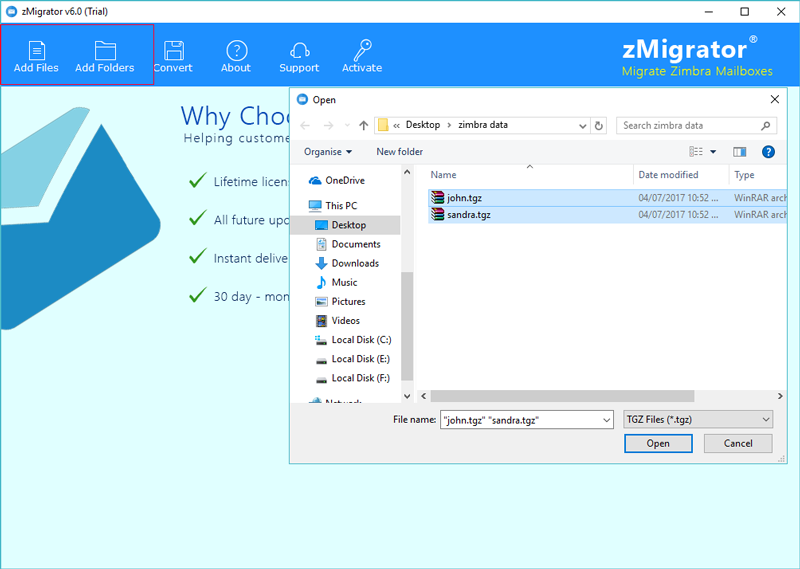Click the Open button

(x=657, y=443)
